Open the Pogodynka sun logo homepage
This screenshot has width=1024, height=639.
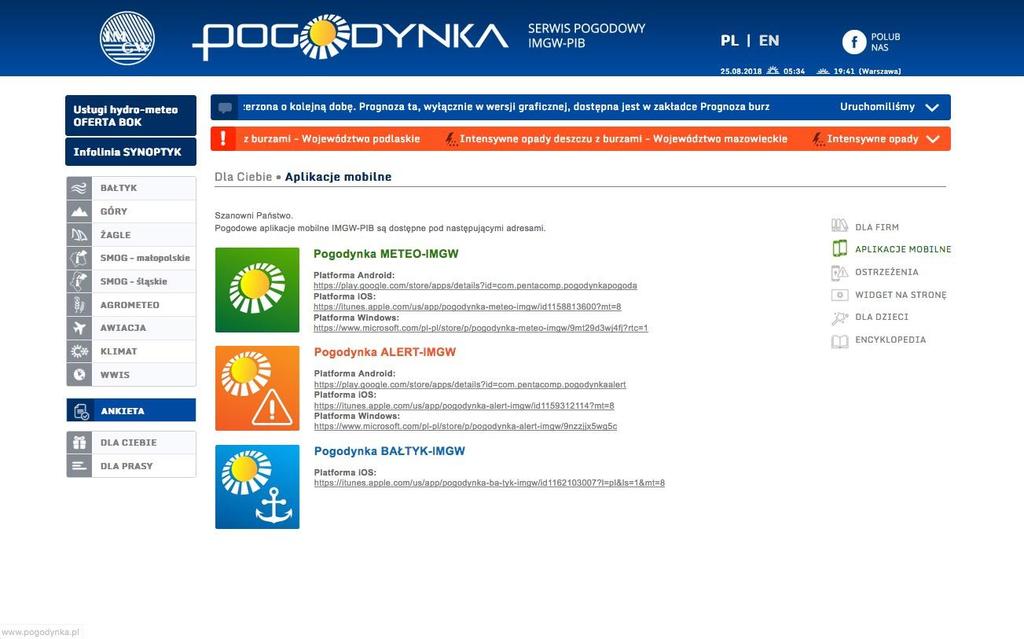[x=350, y=37]
